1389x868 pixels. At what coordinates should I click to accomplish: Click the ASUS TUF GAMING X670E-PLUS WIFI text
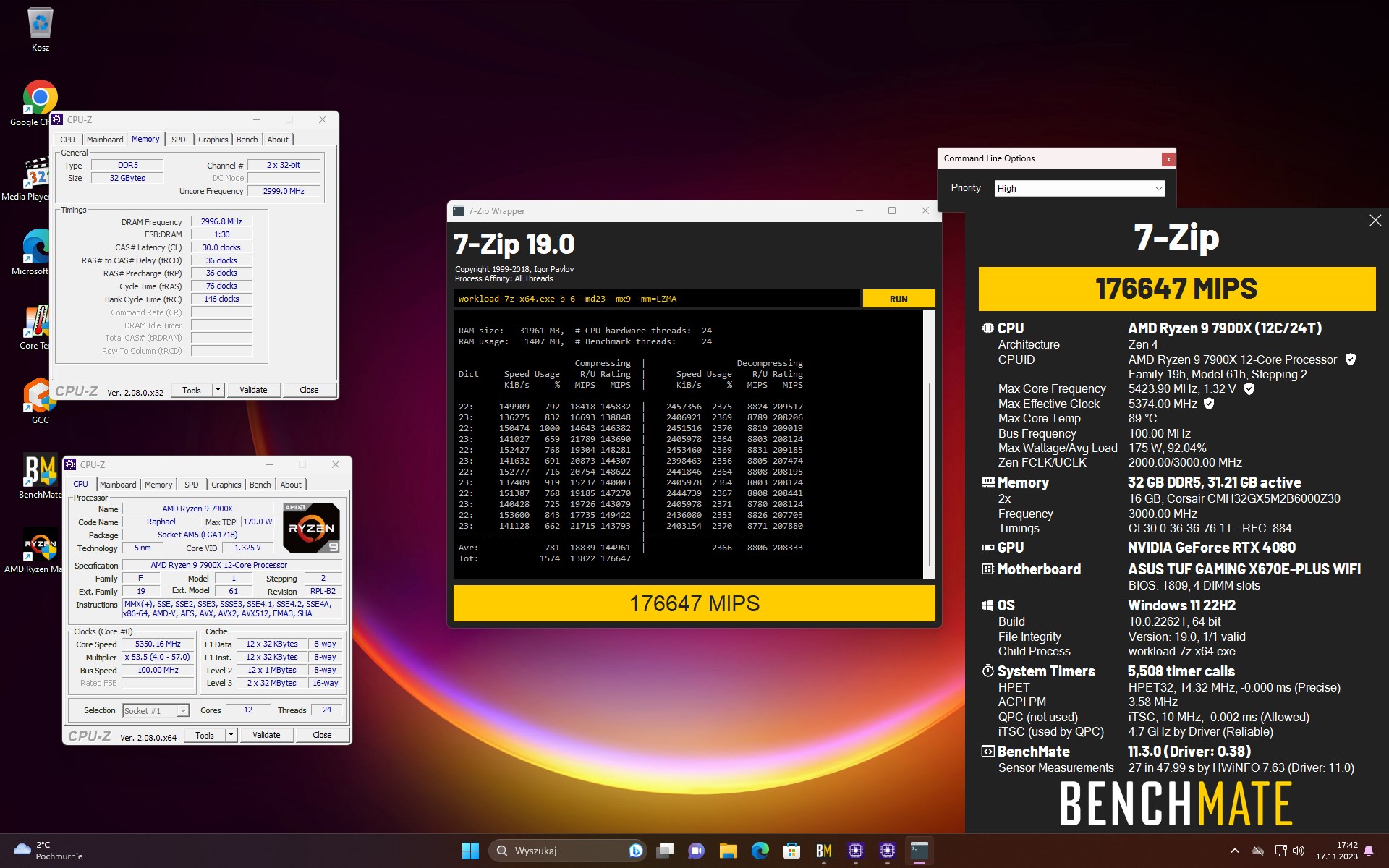pos(1244,569)
